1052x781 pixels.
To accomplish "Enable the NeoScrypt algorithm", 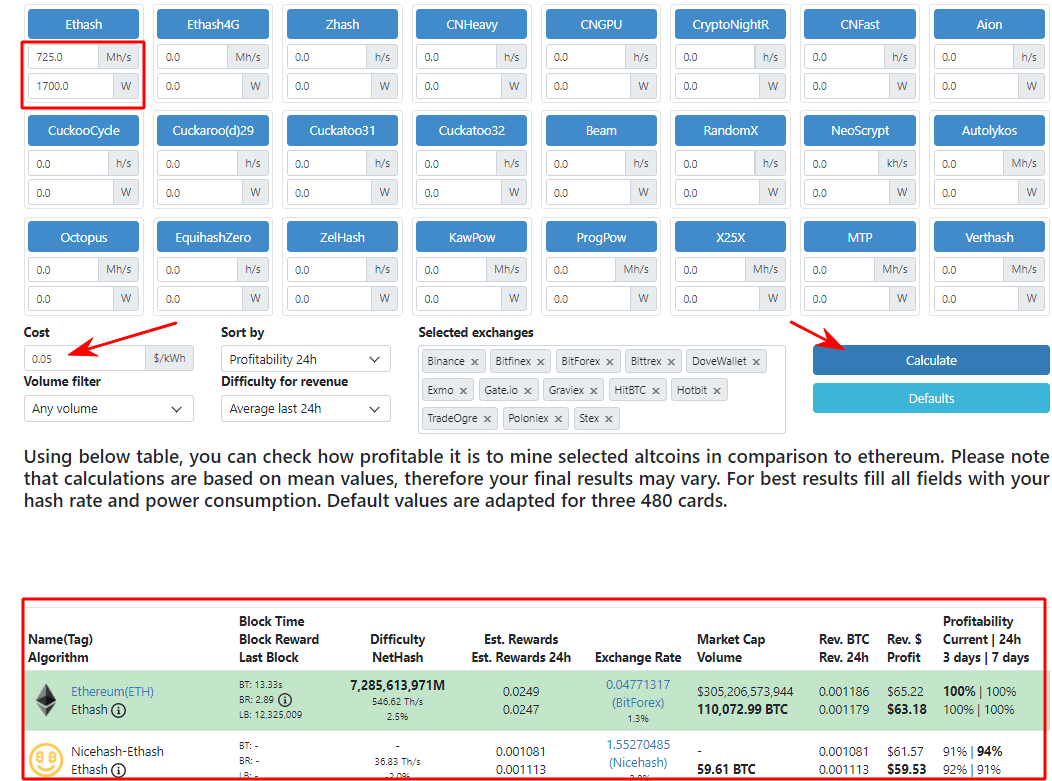I will [859, 131].
